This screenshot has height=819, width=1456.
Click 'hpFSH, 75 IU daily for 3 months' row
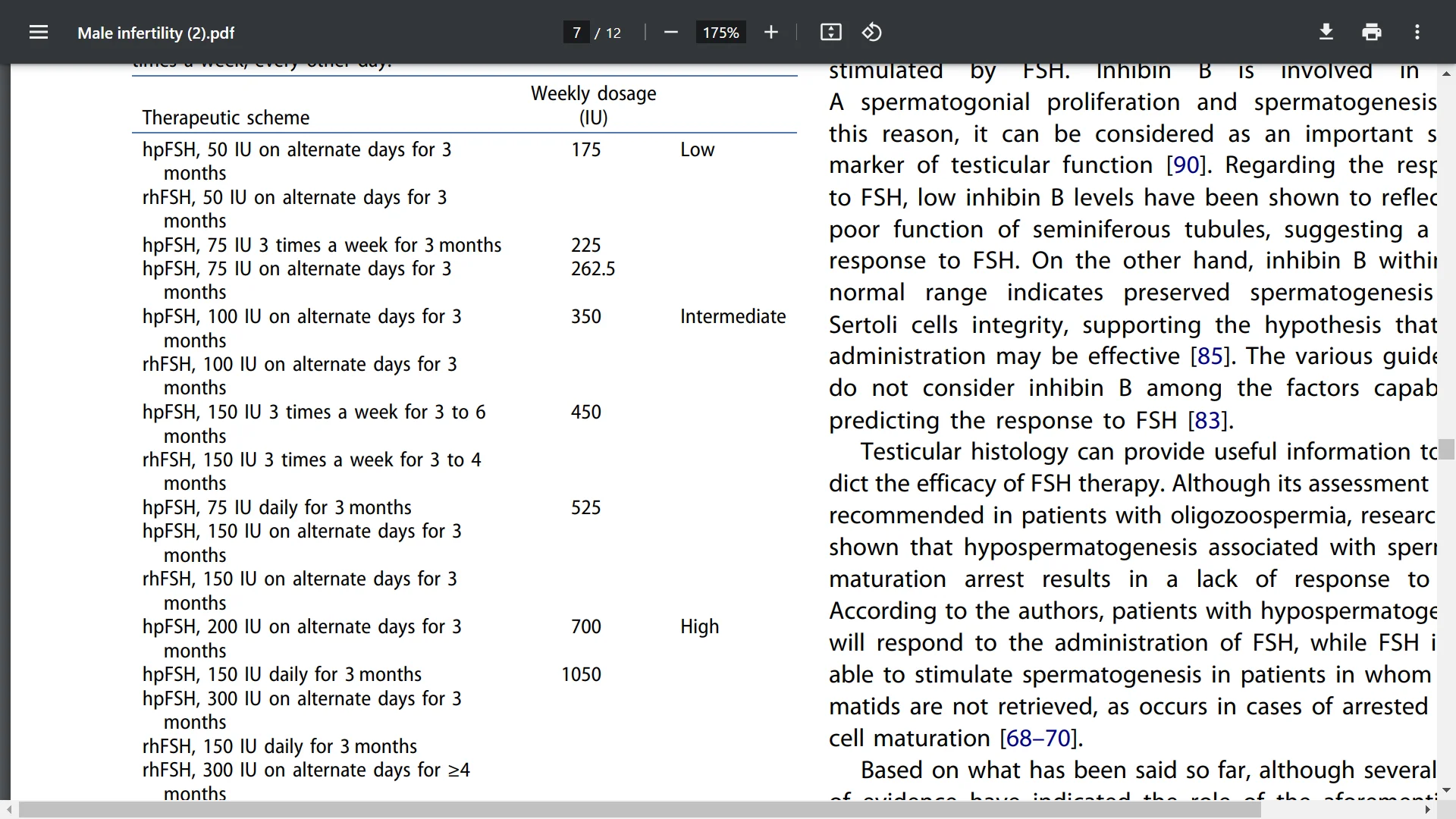[x=277, y=507]
